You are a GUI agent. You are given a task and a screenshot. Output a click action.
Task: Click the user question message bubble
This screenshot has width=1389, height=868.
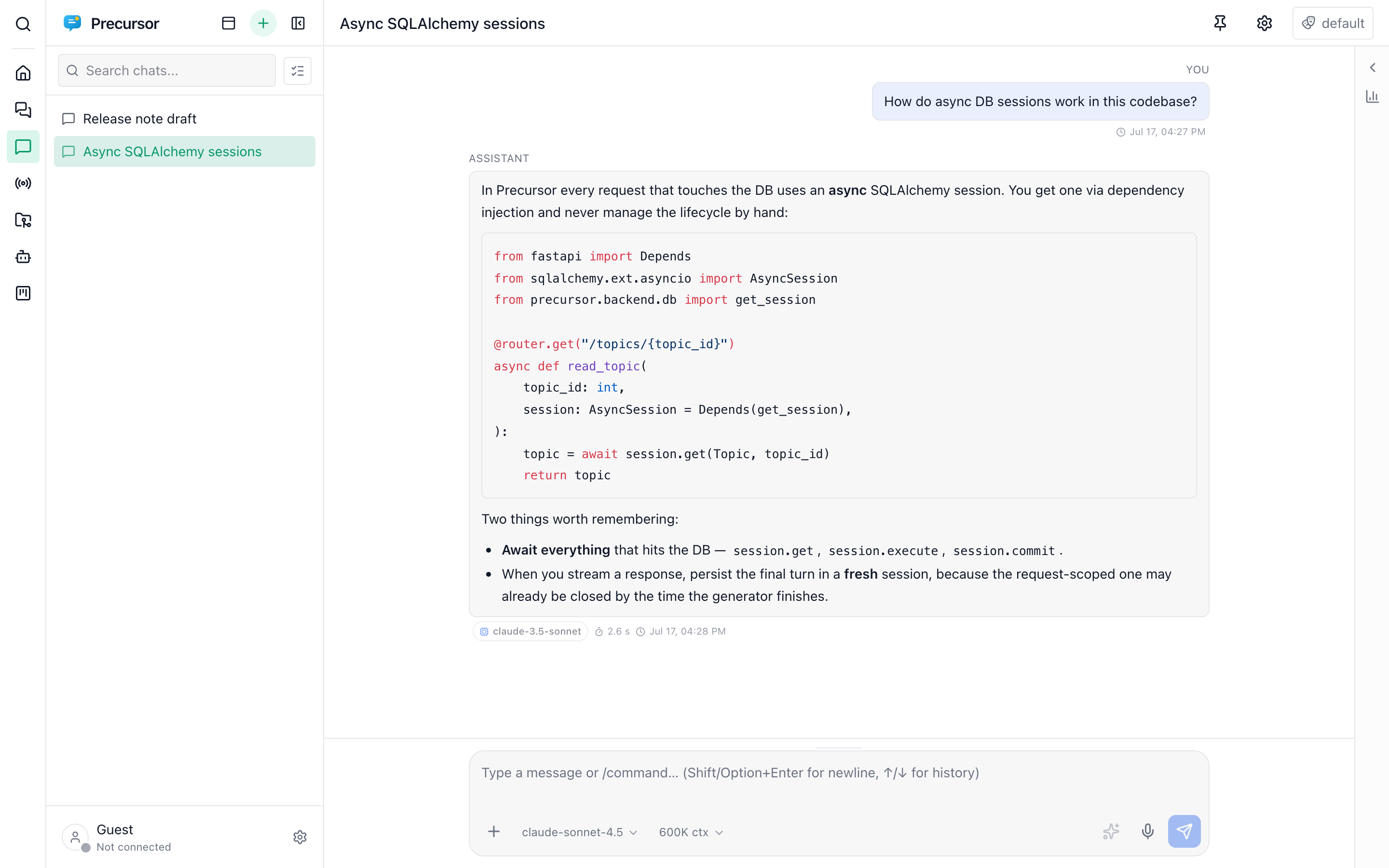1040,102
